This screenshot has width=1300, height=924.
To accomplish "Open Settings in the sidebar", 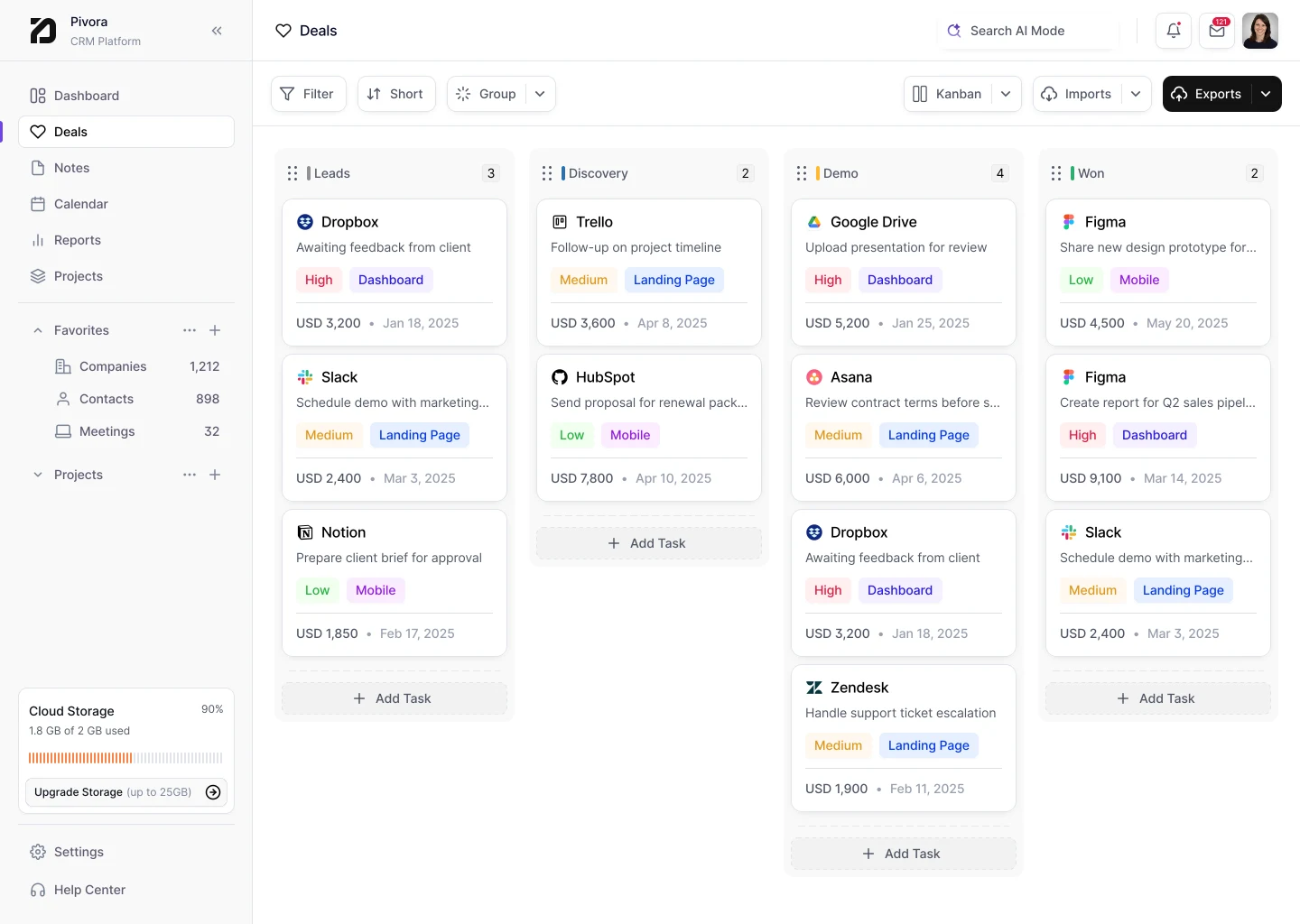I will pyautogui.click(x=126, y=852).
